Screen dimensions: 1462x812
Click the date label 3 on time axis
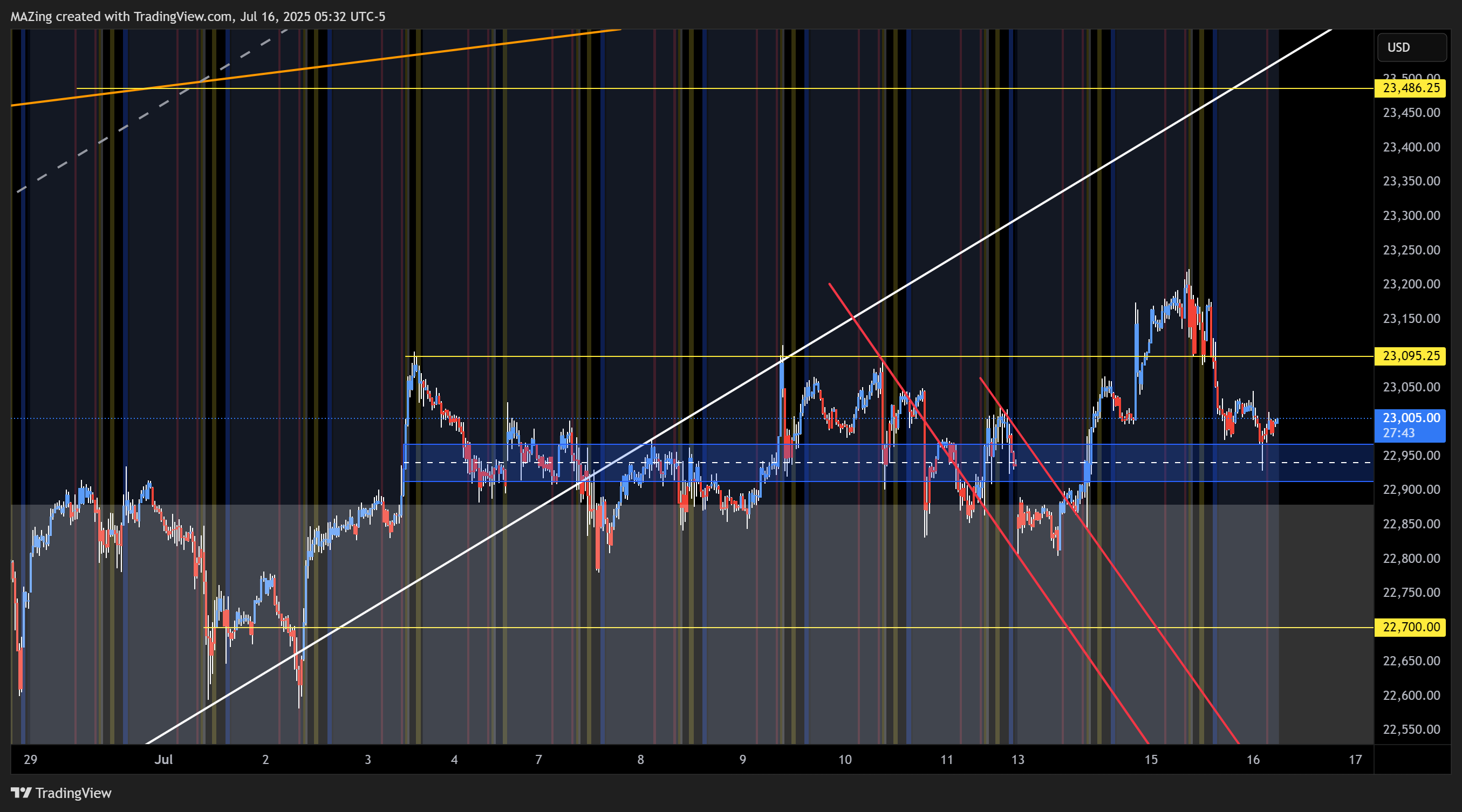point(368,760)
